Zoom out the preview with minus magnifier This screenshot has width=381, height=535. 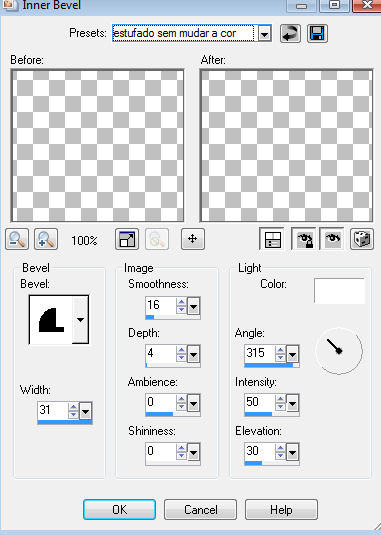click(17, 239)
